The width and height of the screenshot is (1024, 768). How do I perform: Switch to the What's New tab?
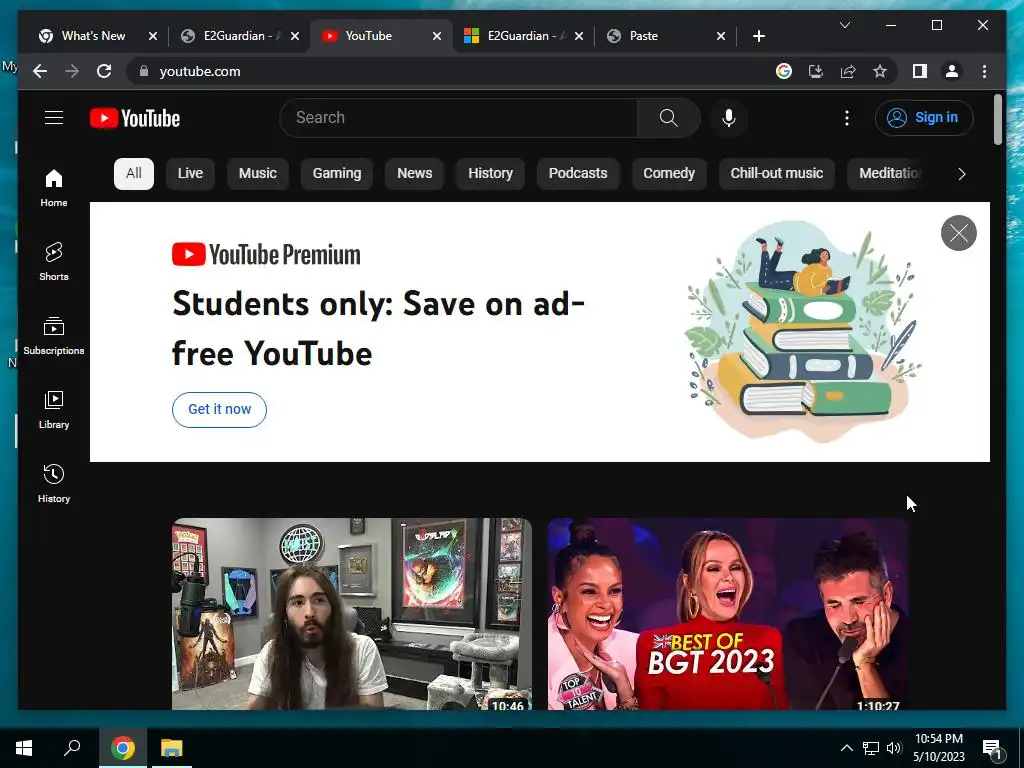click(98, 36)
